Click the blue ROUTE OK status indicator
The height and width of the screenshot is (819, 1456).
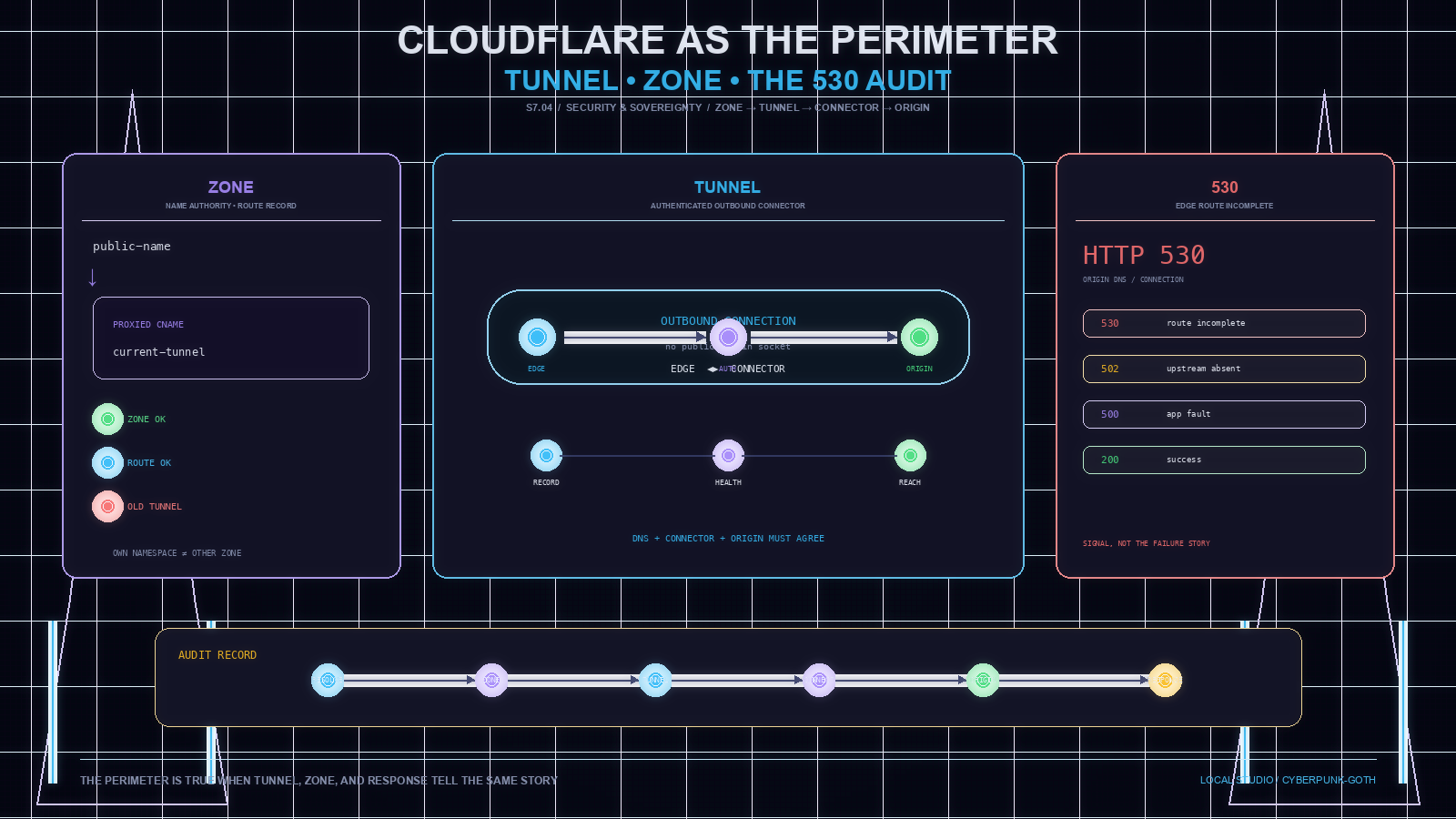(x=107, y=463)
